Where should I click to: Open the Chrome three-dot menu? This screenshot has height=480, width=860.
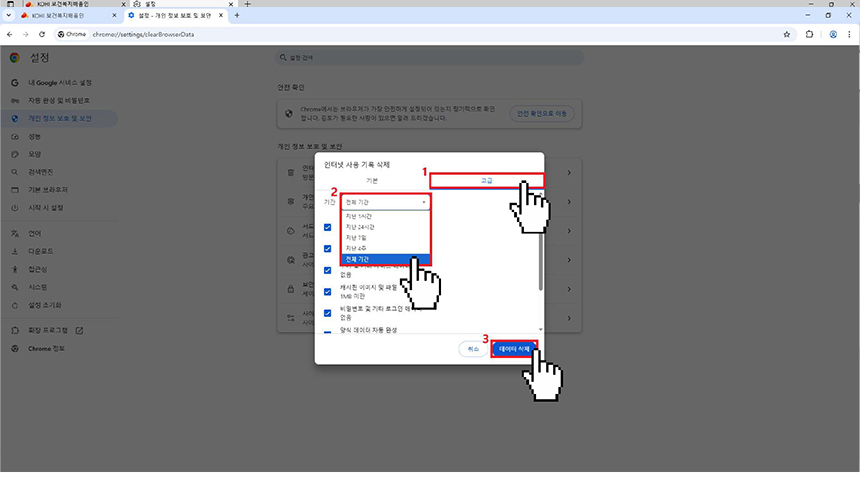pos(849,34)
